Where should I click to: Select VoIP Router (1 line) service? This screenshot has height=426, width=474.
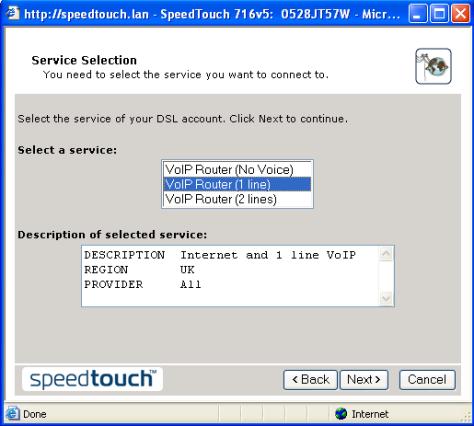coord(237,184)
